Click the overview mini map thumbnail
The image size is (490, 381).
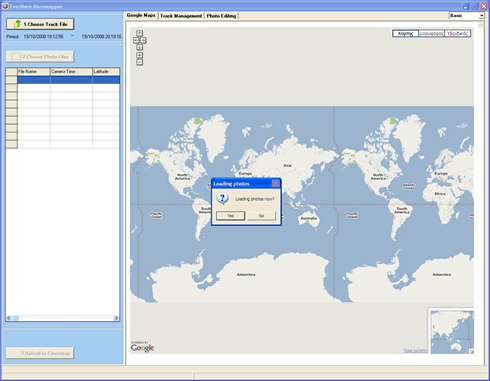[452, 332]
